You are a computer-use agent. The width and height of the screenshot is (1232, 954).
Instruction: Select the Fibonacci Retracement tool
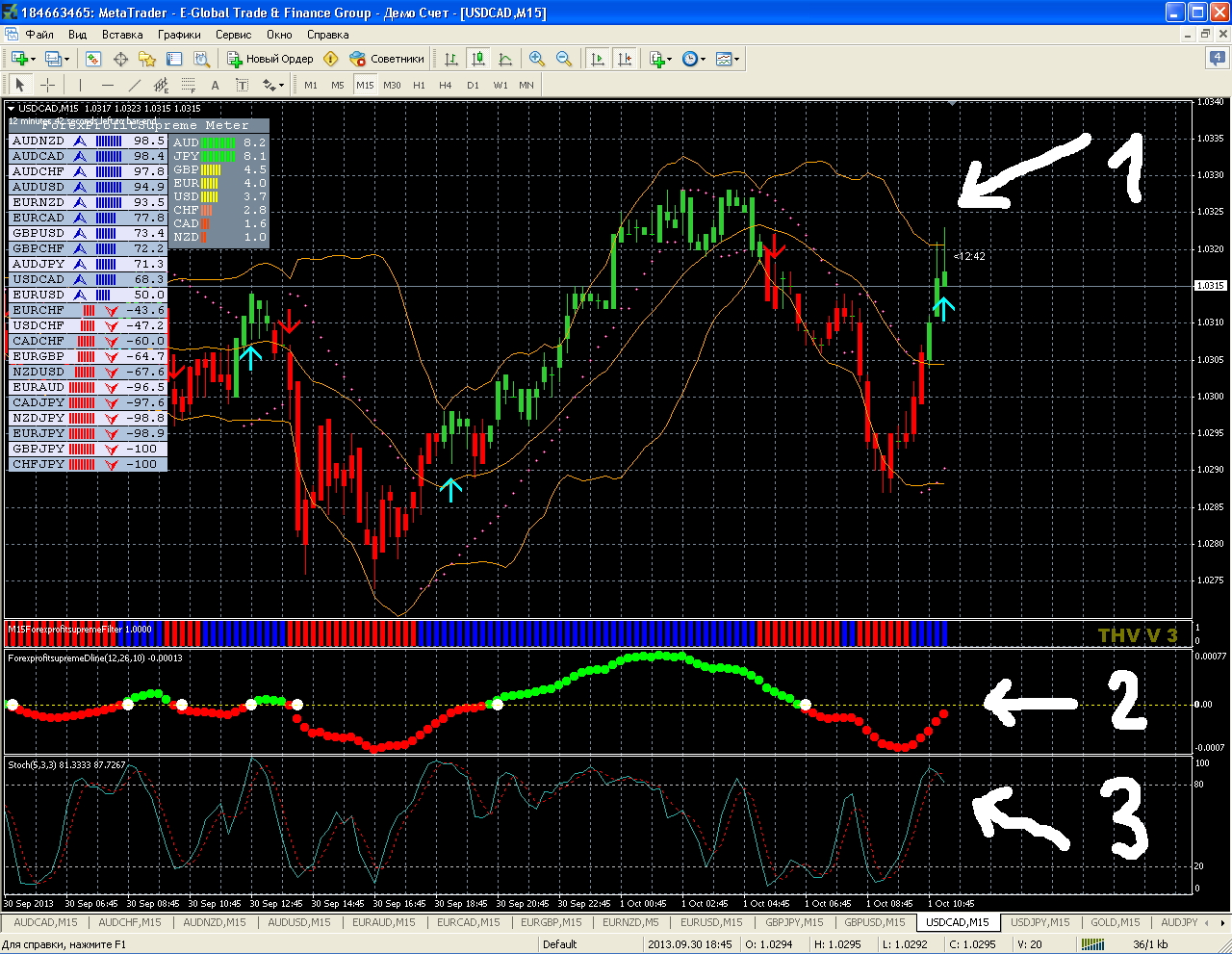point(188,85)
